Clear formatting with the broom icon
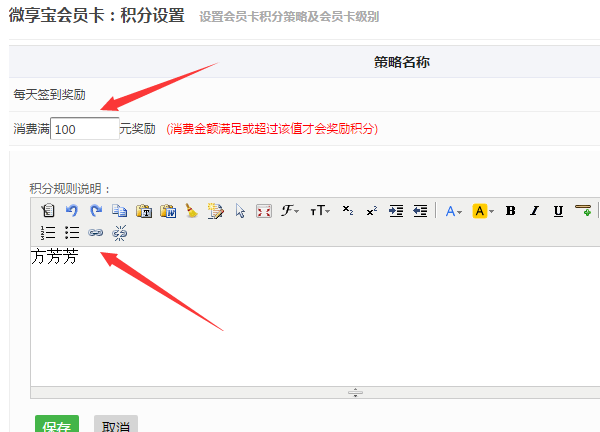The height and width of the screenshot is (432, 600). point(192,211)
